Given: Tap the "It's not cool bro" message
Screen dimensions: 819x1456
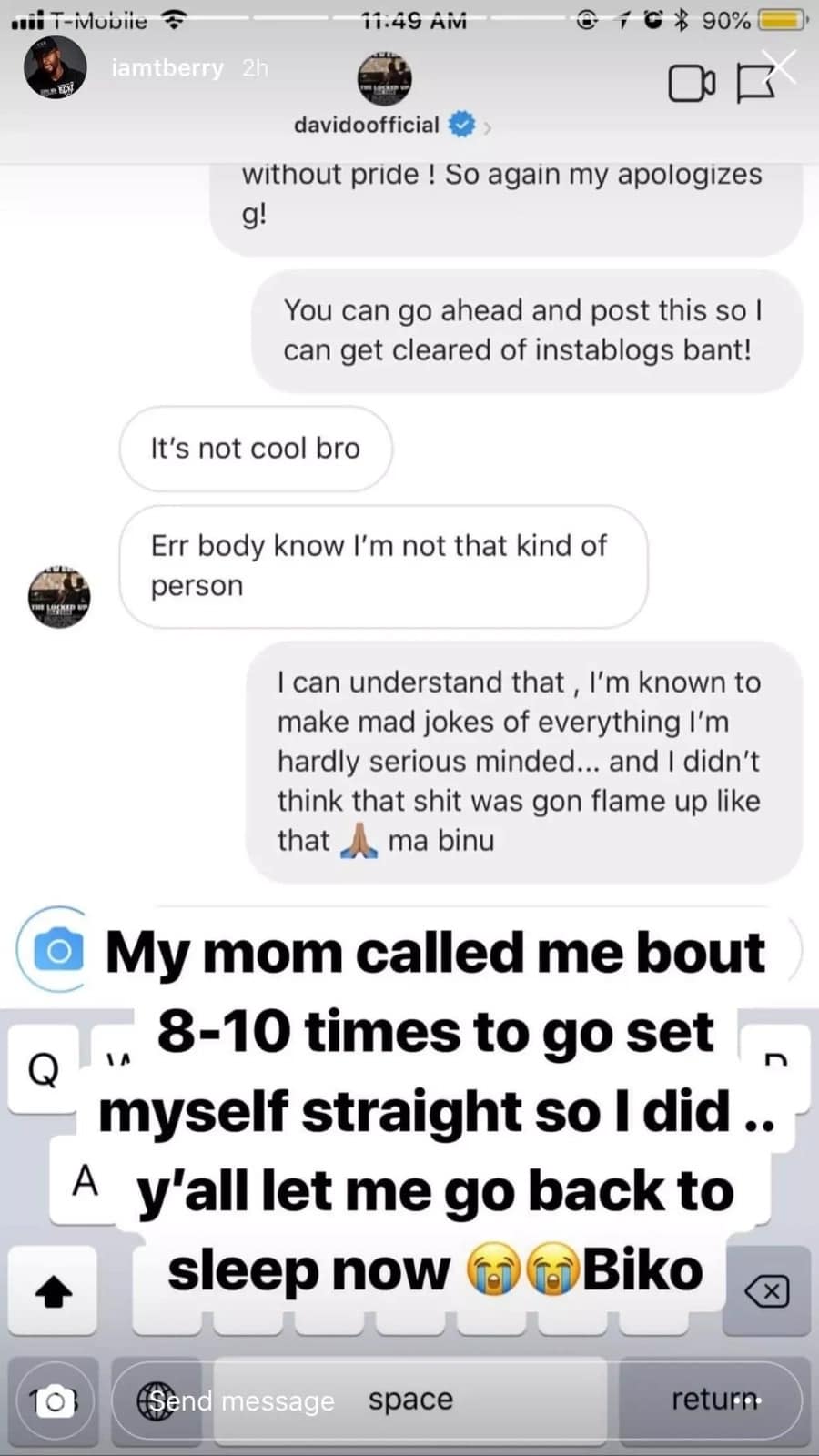Looking at the screenshot, I should [256, 449].
